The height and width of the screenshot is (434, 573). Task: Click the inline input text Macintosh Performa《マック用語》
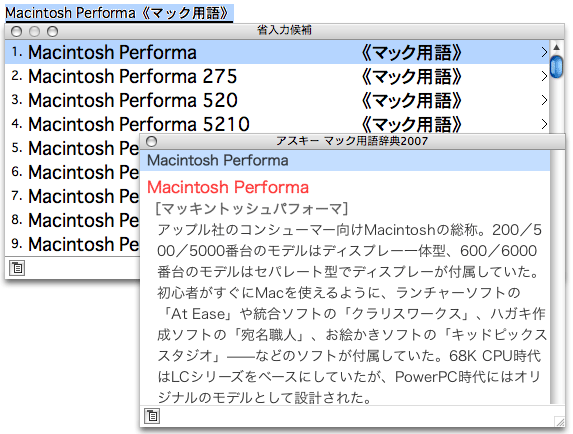point(119,13)
